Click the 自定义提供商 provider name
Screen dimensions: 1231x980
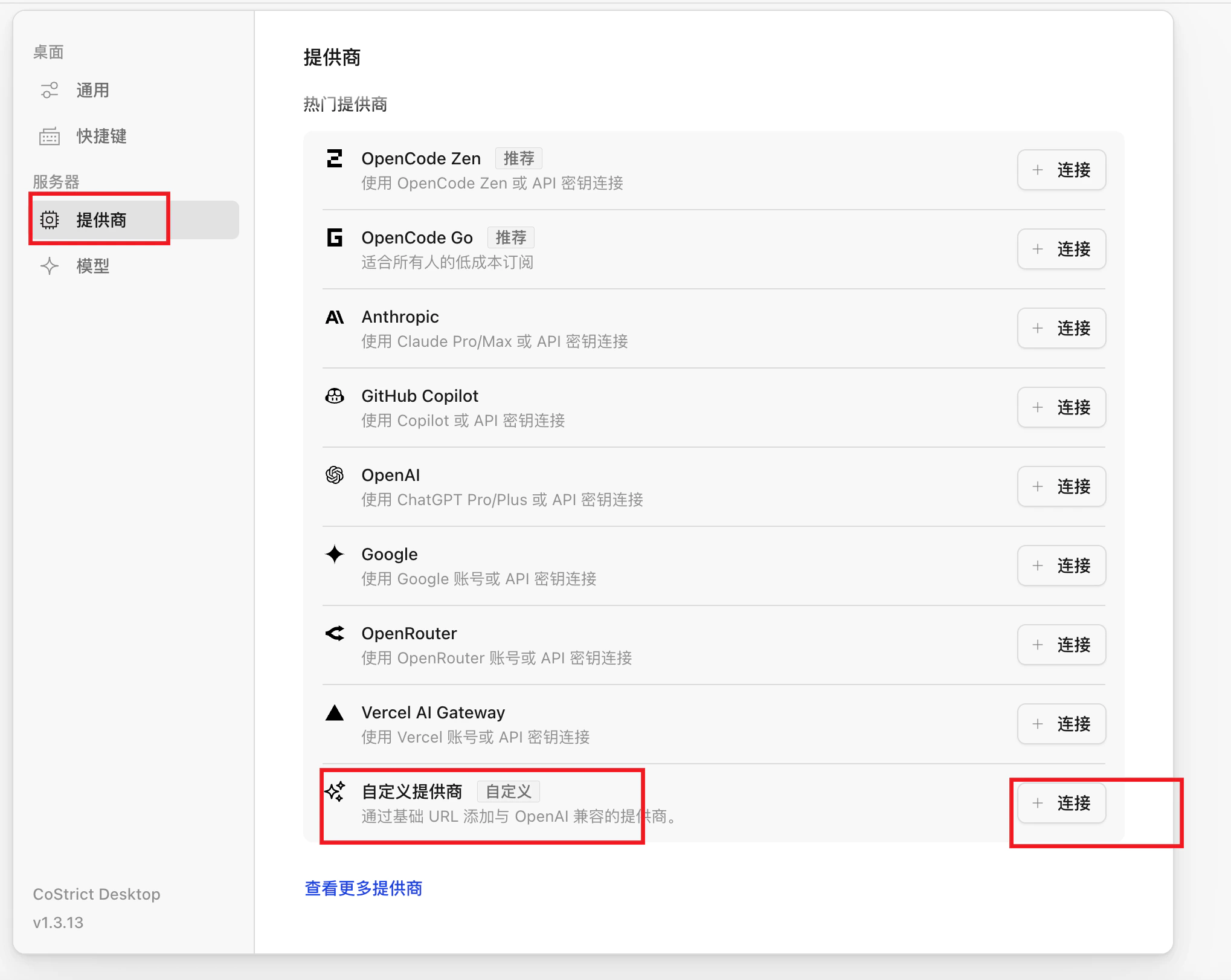coord(412,791)
